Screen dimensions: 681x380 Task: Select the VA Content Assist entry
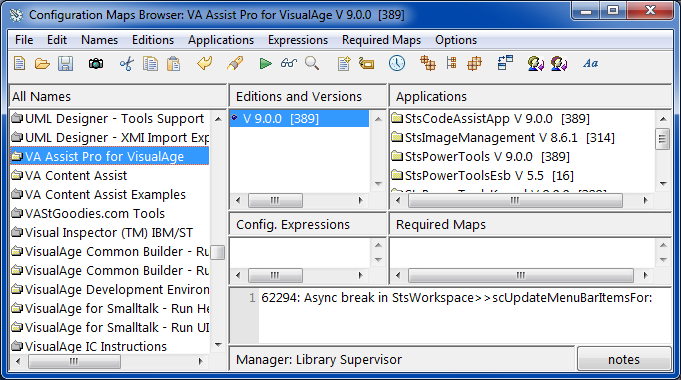[x=110, y=175]
